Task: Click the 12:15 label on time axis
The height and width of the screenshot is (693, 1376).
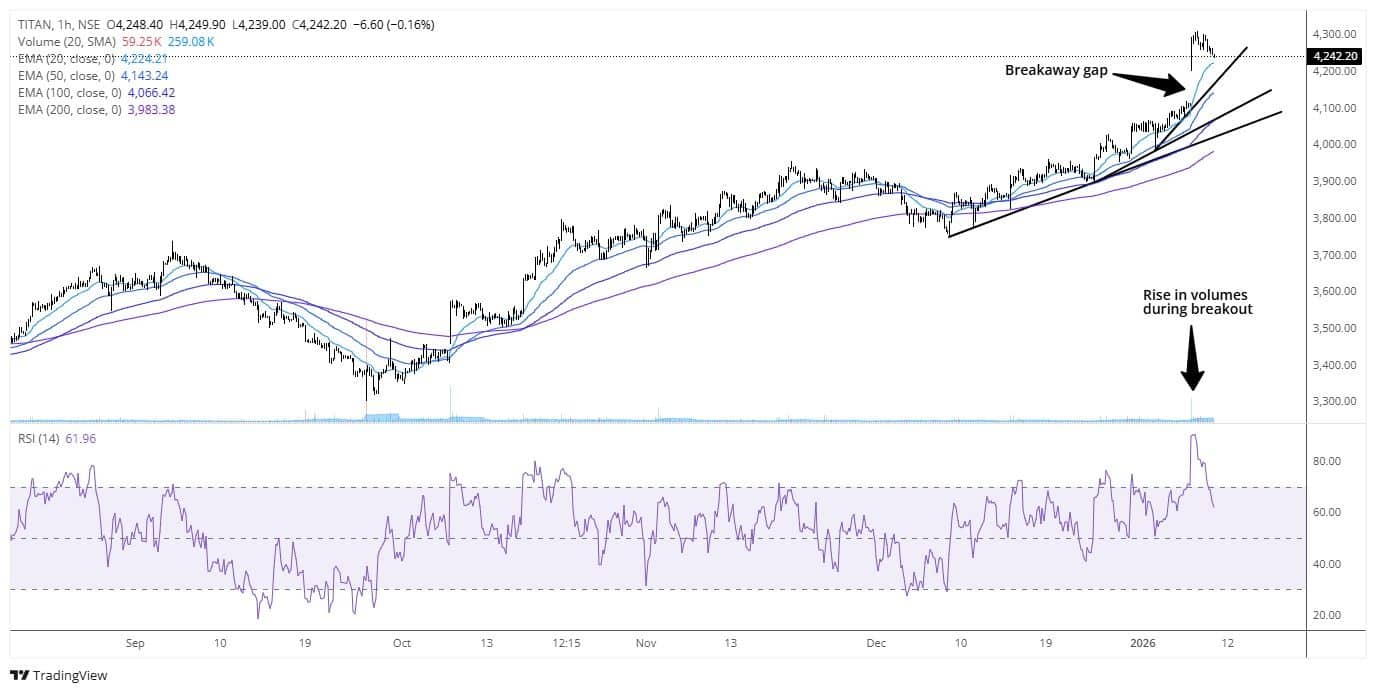Action: (566, 643)
